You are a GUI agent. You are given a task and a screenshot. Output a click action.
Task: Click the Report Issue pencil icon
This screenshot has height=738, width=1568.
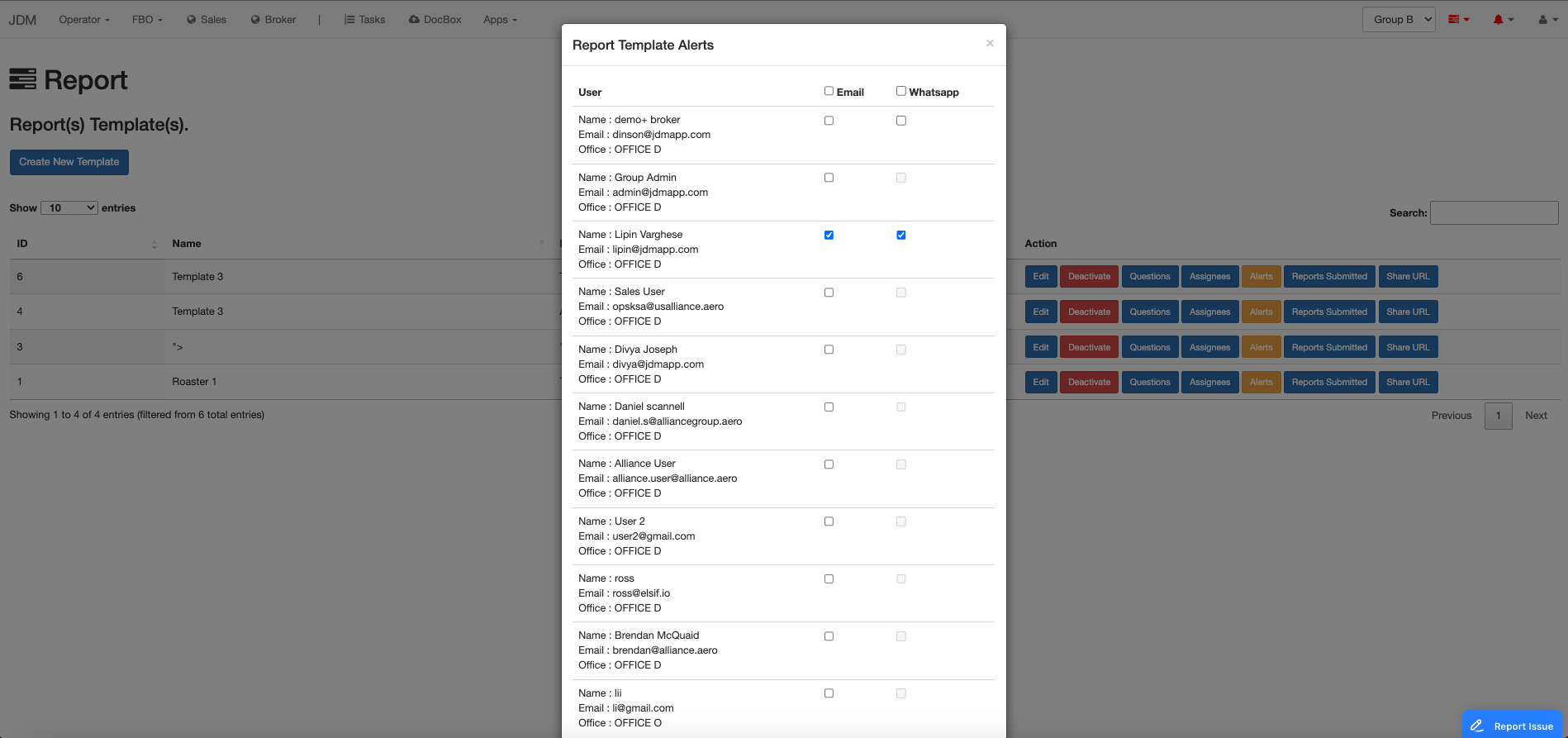click(x=1477, y=726)
